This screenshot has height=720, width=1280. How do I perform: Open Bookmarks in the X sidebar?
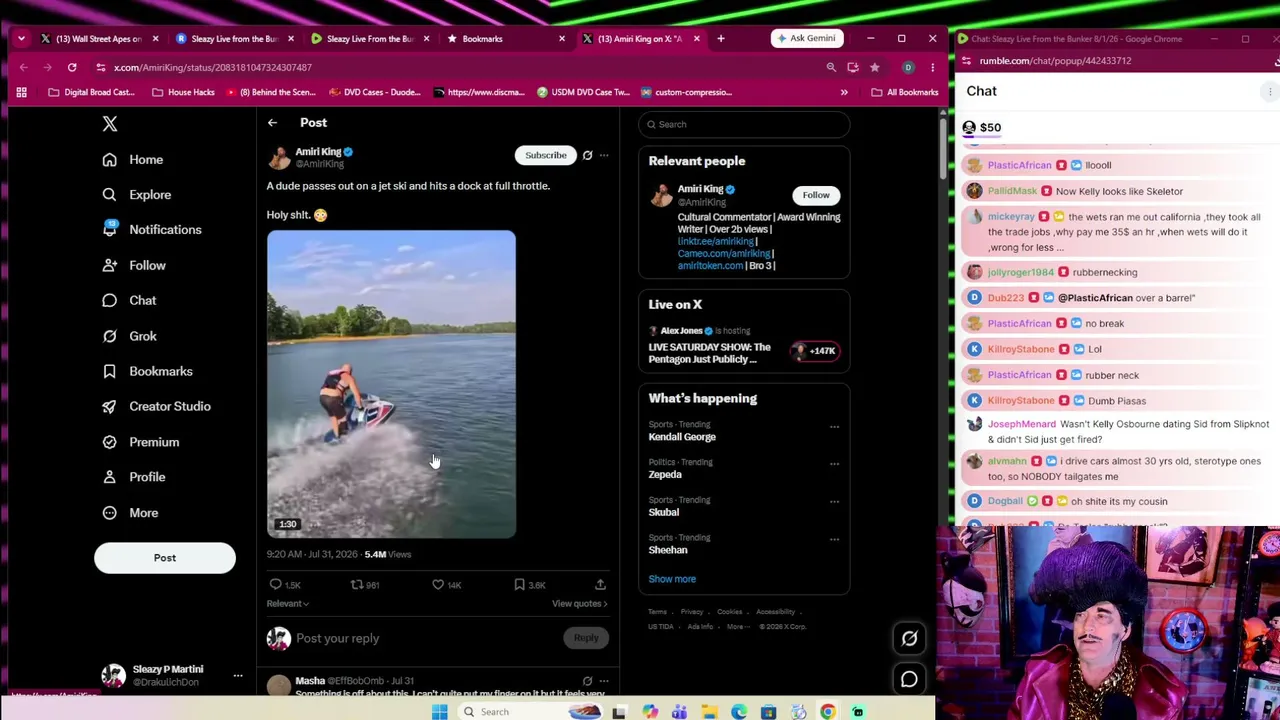pos(147,371)
